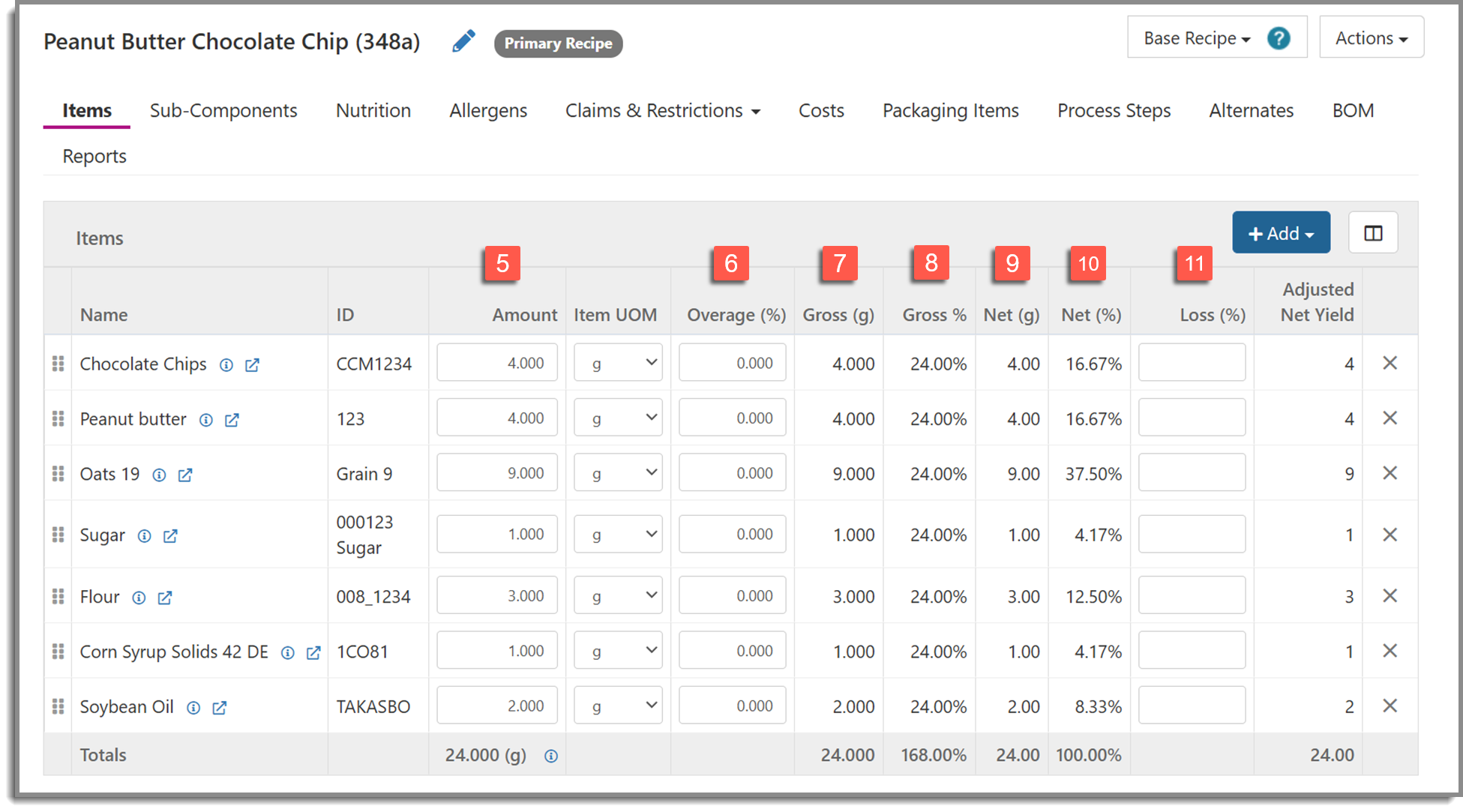Show info icon for Soybean Oil
This screenshot has width=1463, height=812.
[193, 708]
